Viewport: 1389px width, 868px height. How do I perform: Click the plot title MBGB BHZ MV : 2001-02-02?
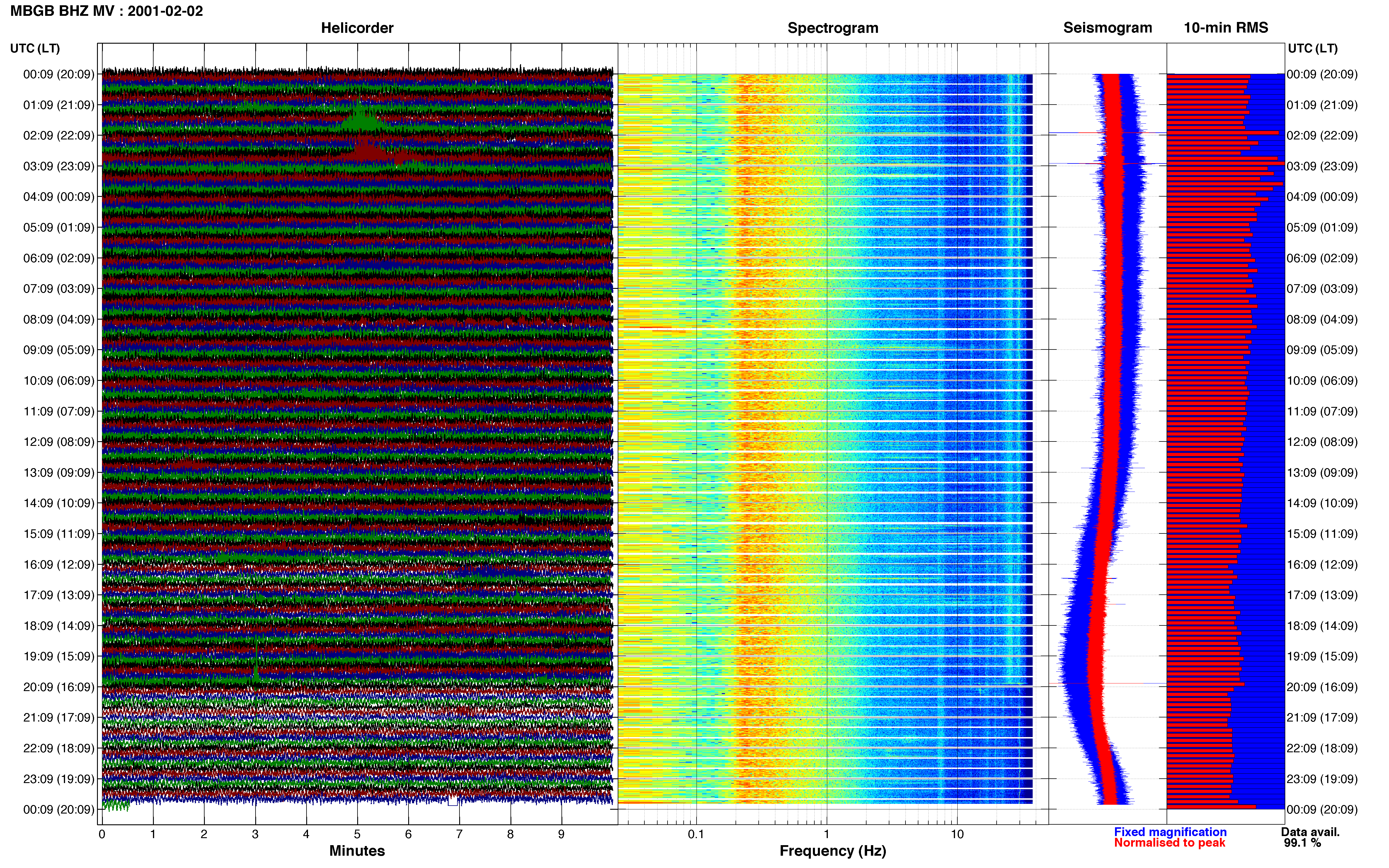point(107,11)
